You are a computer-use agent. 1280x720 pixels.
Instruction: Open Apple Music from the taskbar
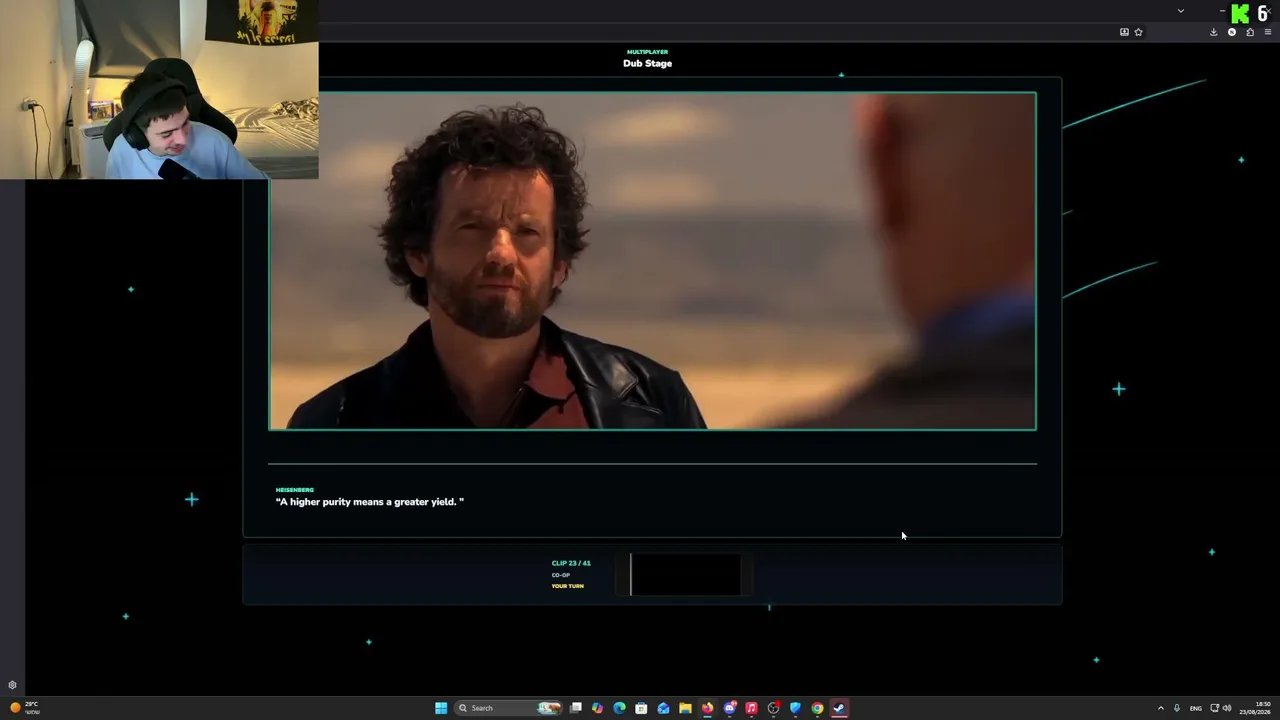coord(751,708)
